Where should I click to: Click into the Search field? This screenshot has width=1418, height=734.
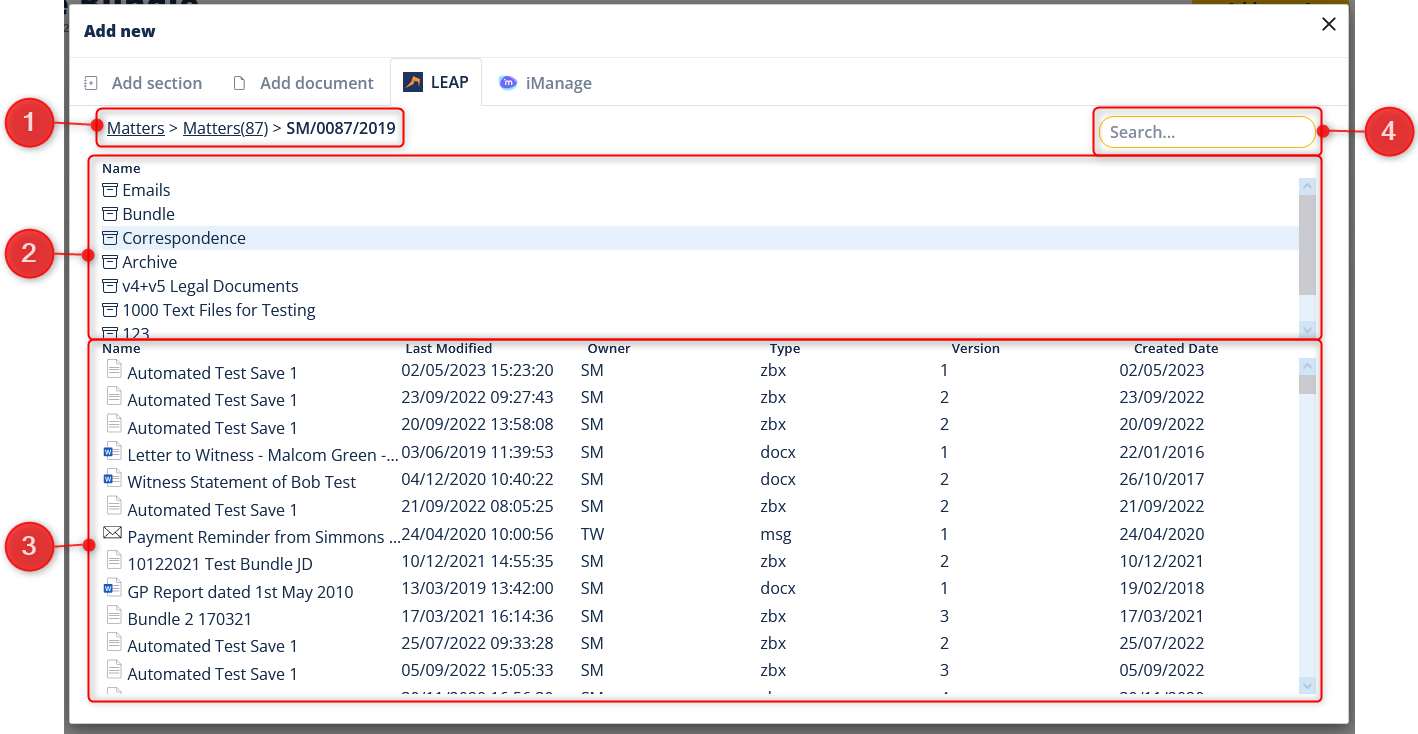coord(1206,132)
